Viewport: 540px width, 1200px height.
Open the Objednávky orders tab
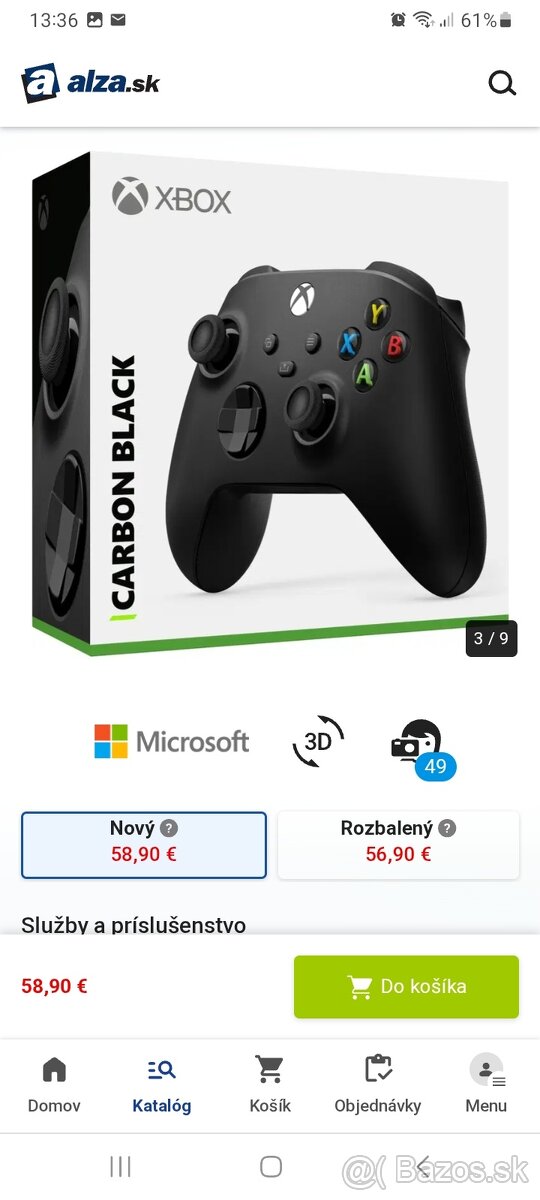(378, 1085)
